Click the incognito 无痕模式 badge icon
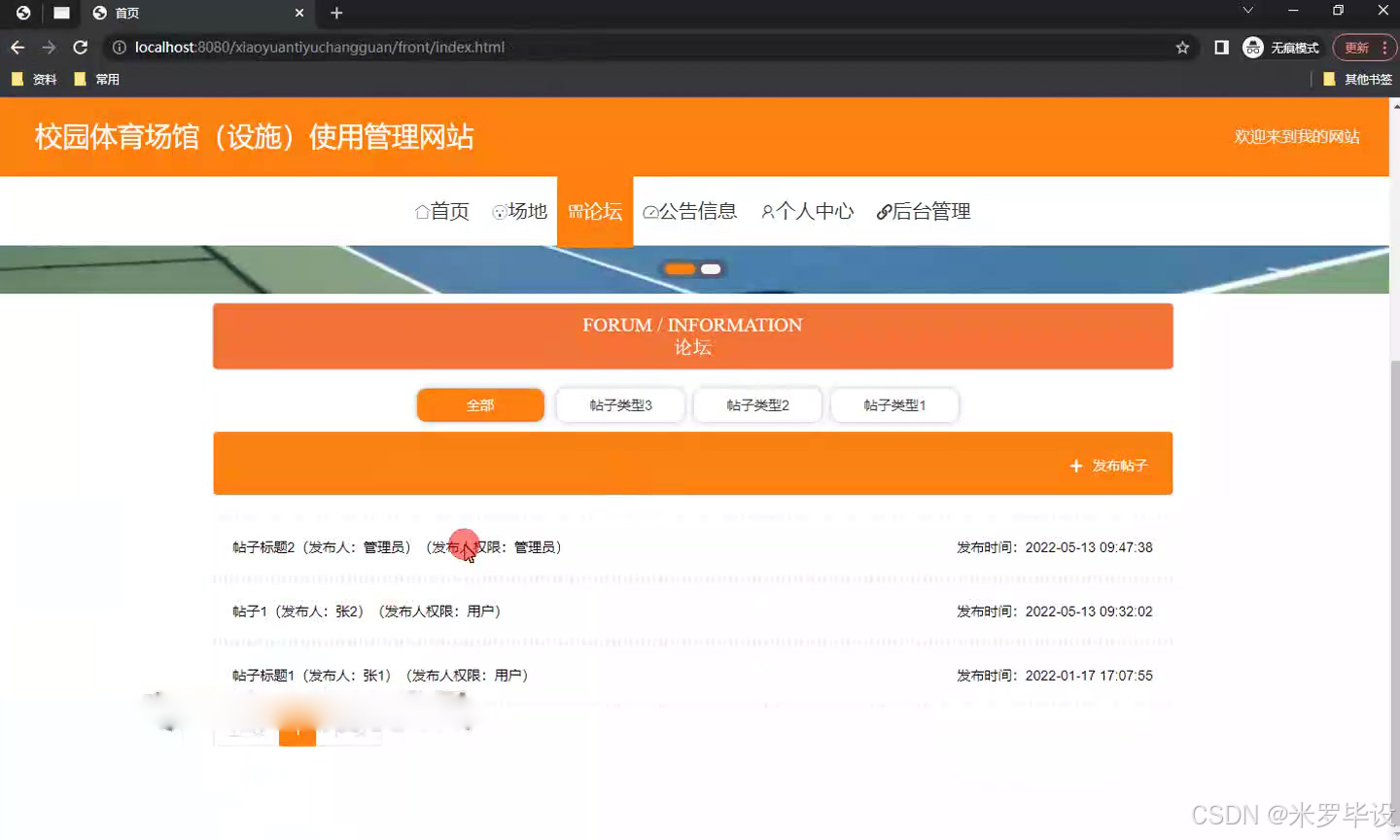1400x840 pixels. pyautogui.click(x=1252, y=47)
